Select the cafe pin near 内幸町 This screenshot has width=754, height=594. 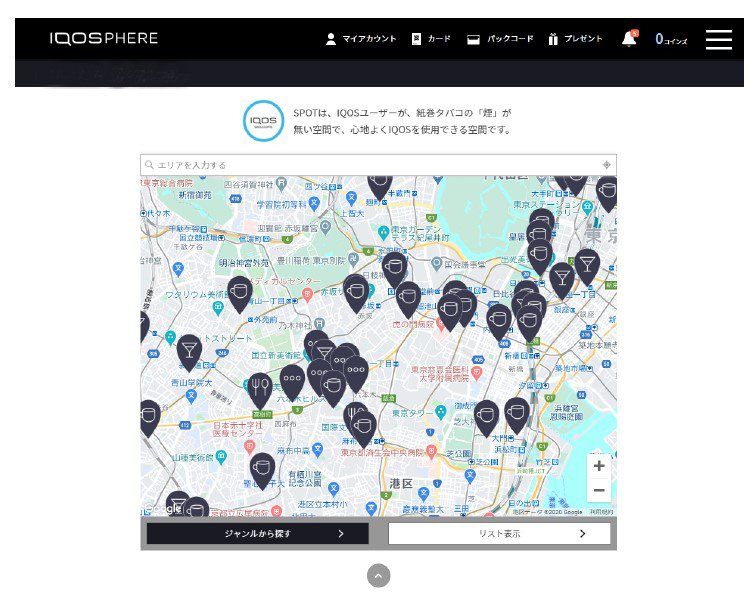coord(499,322)
